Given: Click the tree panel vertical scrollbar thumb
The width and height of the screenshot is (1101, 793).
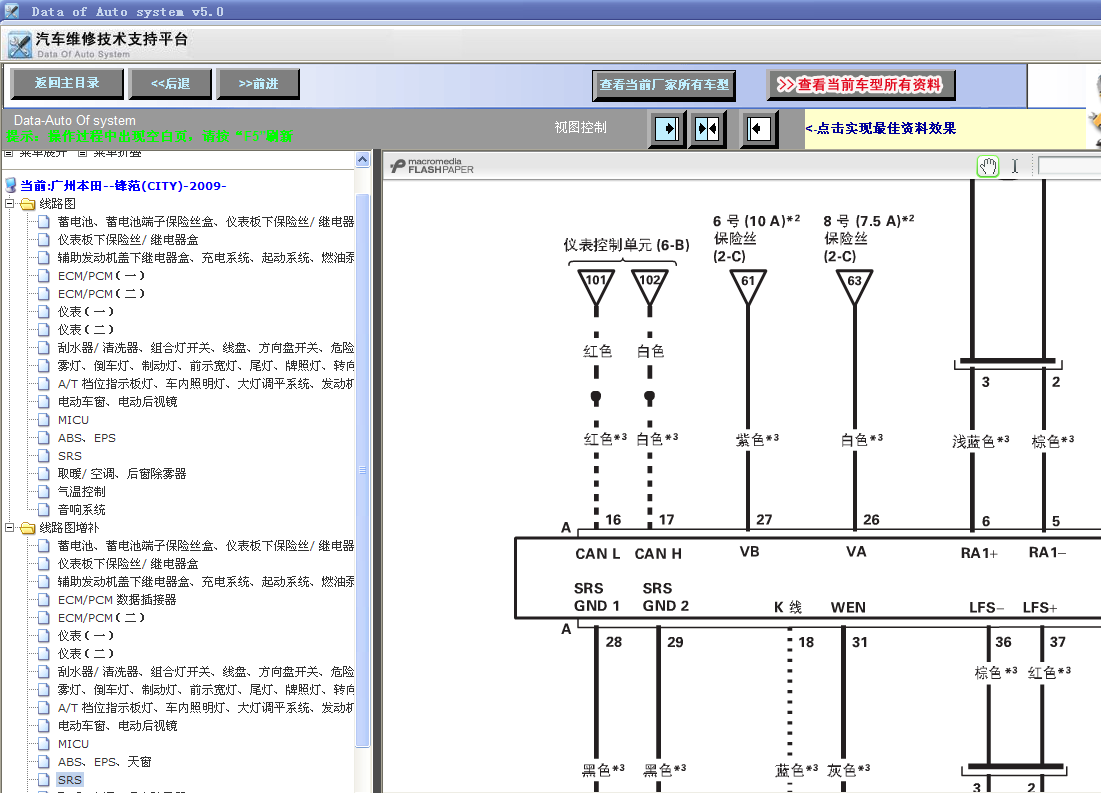Looking at the screenshot, I should 362,471.
